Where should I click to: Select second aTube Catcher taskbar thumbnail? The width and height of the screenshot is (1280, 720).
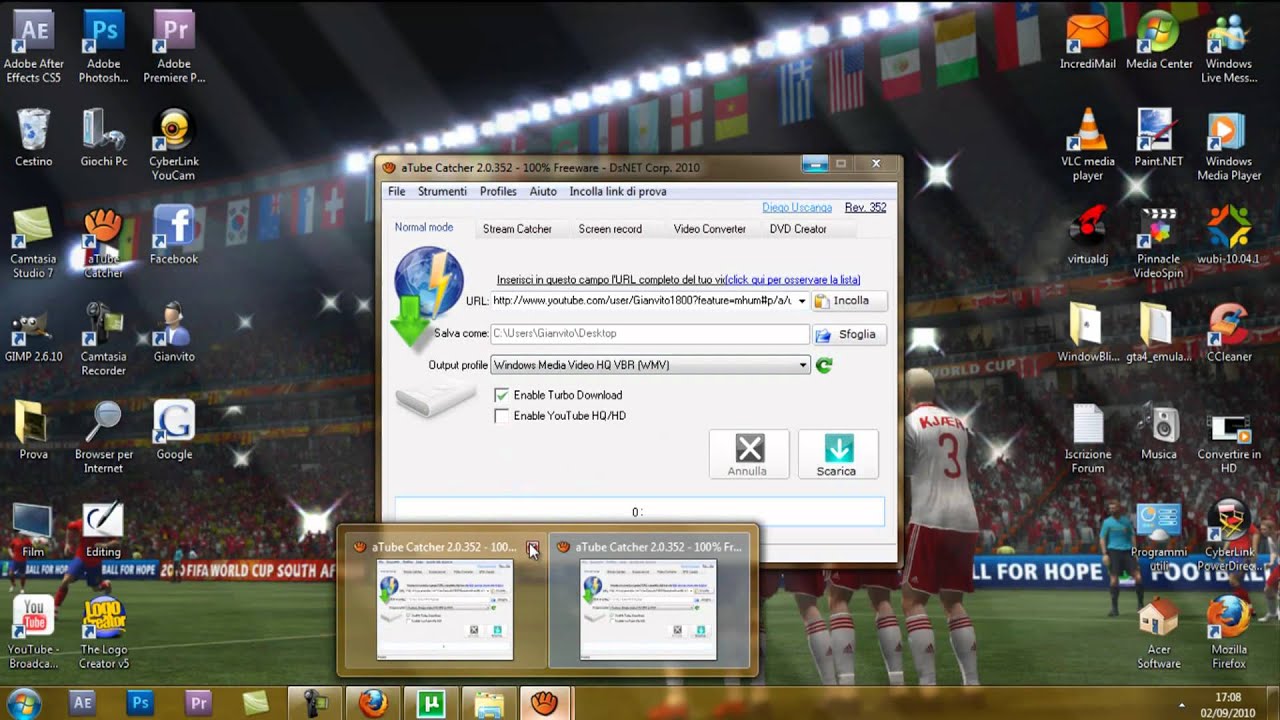tap(649, 601)
